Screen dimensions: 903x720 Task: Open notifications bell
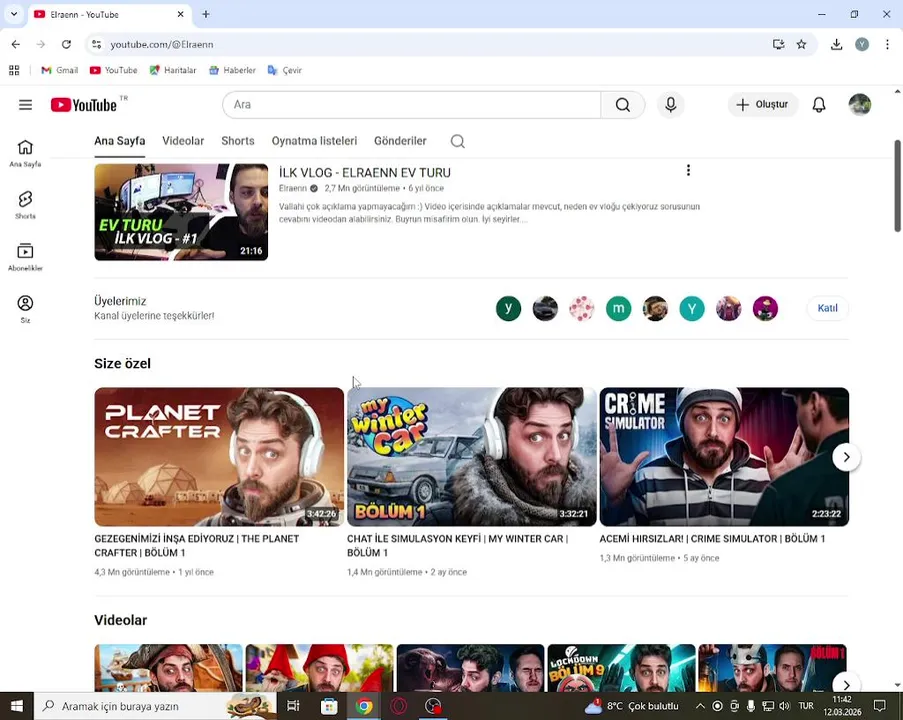(x=819, y=105)
